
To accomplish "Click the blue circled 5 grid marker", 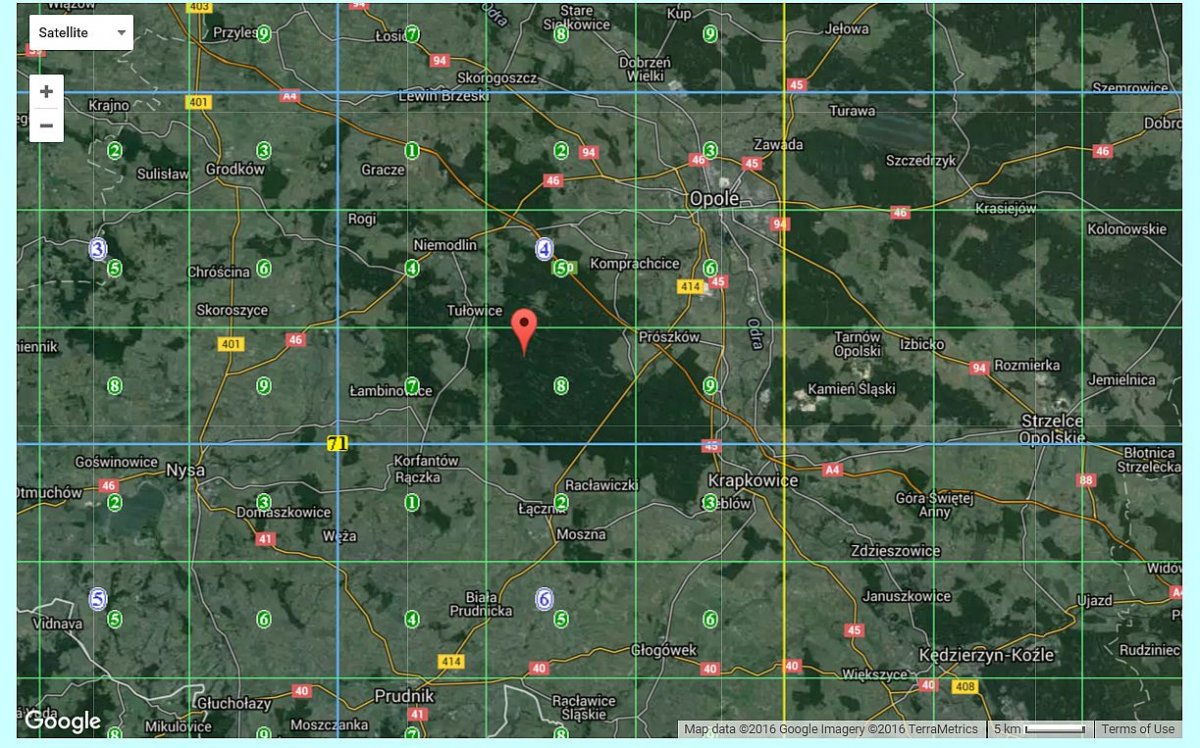I will 98,599.
